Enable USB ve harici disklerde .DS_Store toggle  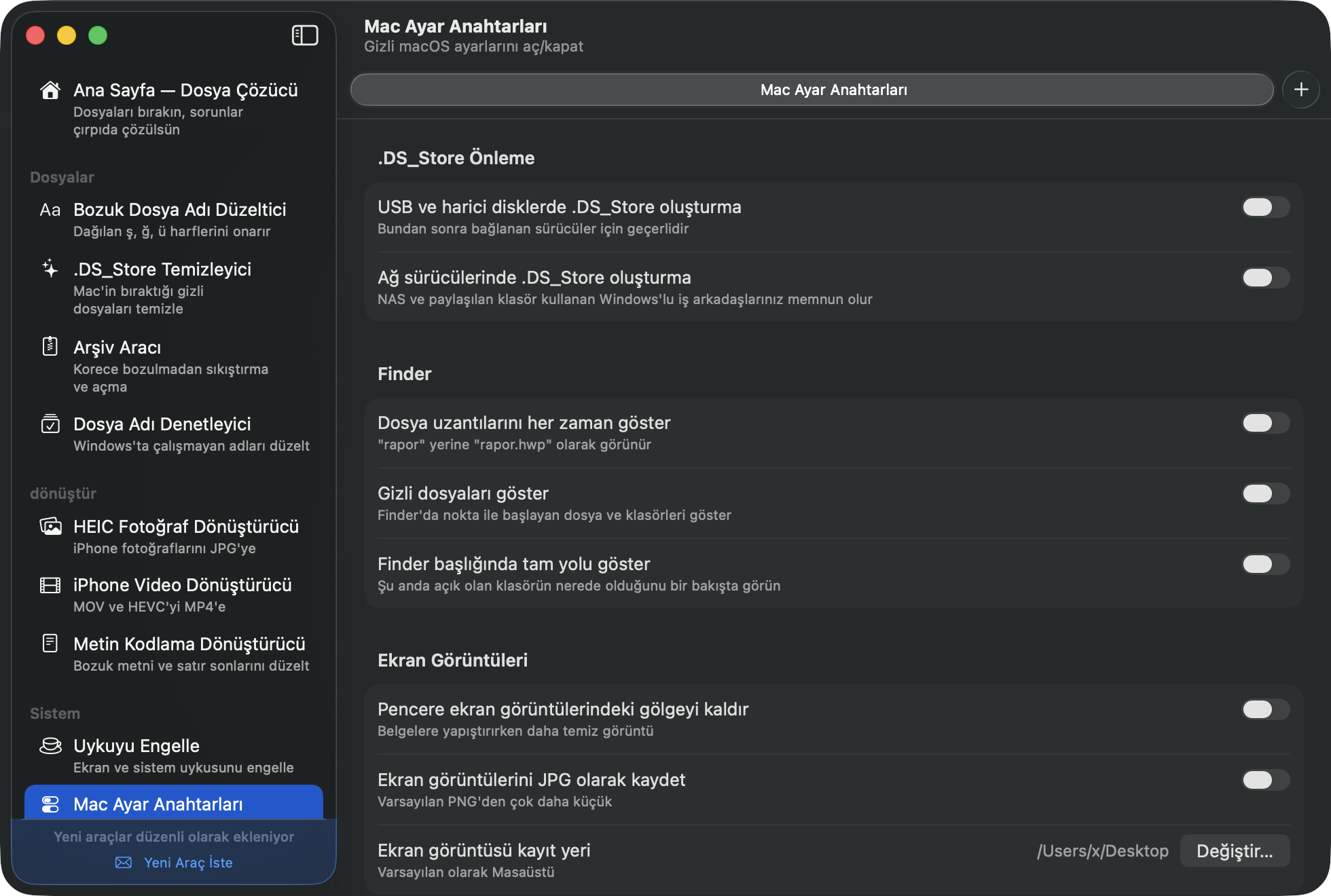(1266, 207)
